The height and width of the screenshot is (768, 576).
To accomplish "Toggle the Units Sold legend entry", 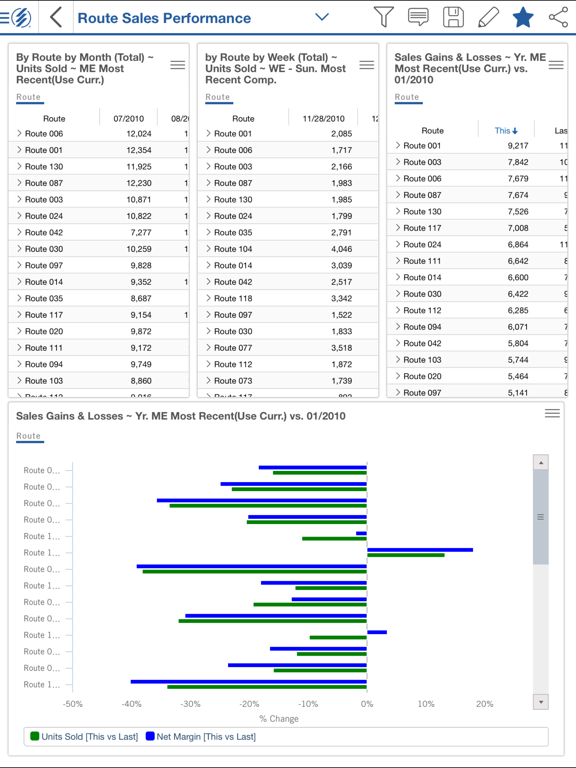I will click(84, 736).
